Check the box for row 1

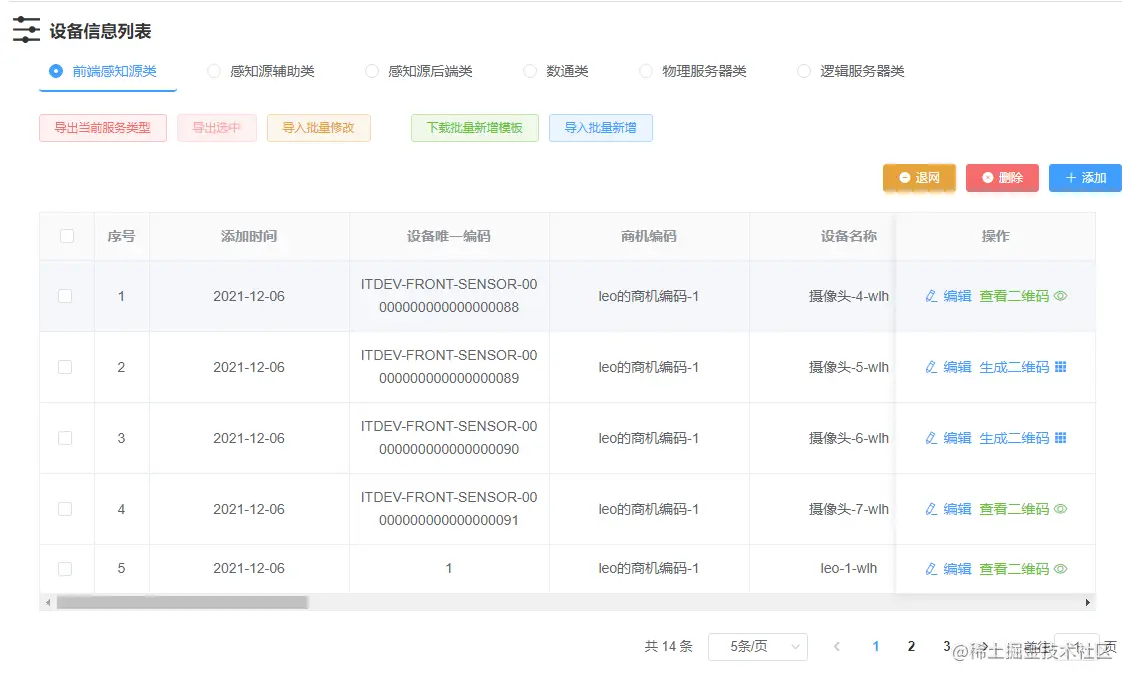tap(65, 296)
